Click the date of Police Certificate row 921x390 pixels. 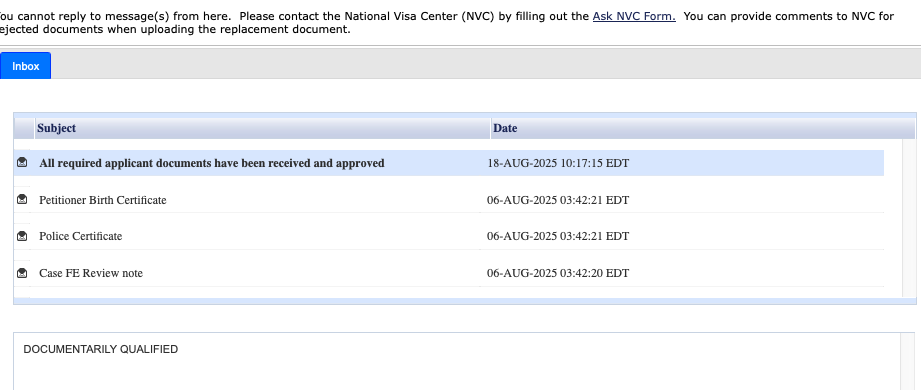(558, 236)
